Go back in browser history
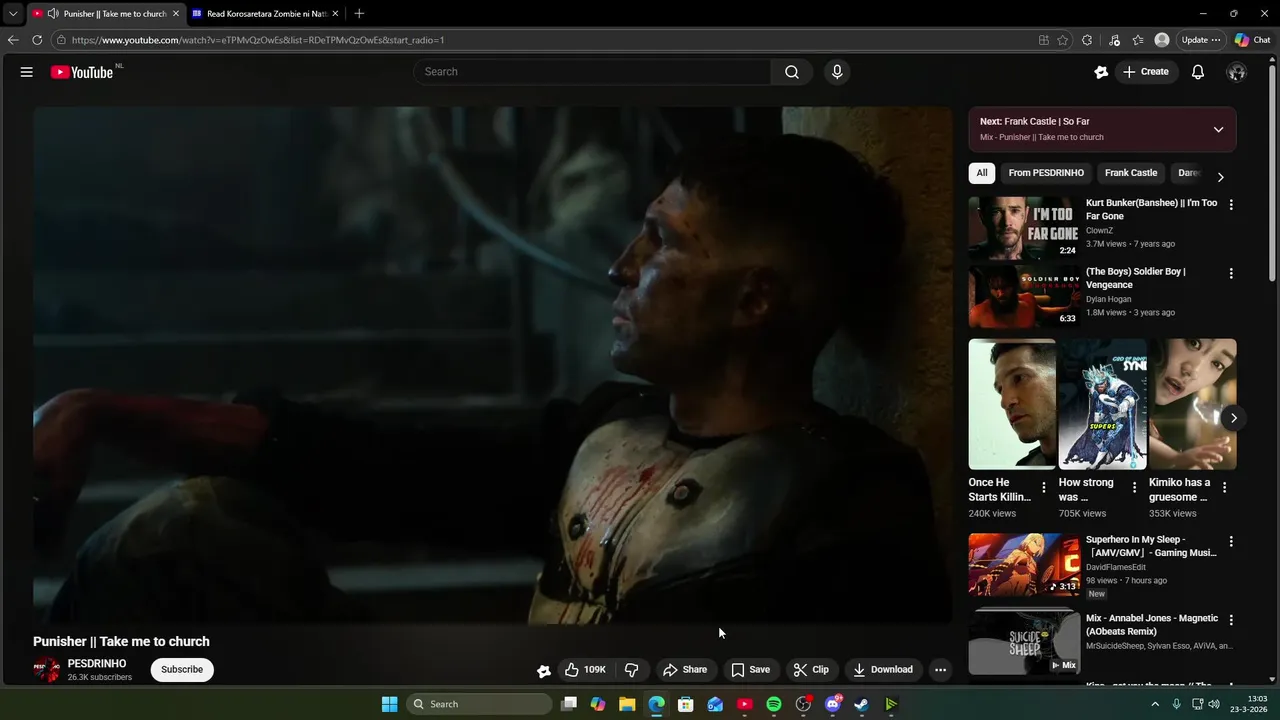Image resolution: width=1280 pixels, height=720 pixels. pos(13,40)
